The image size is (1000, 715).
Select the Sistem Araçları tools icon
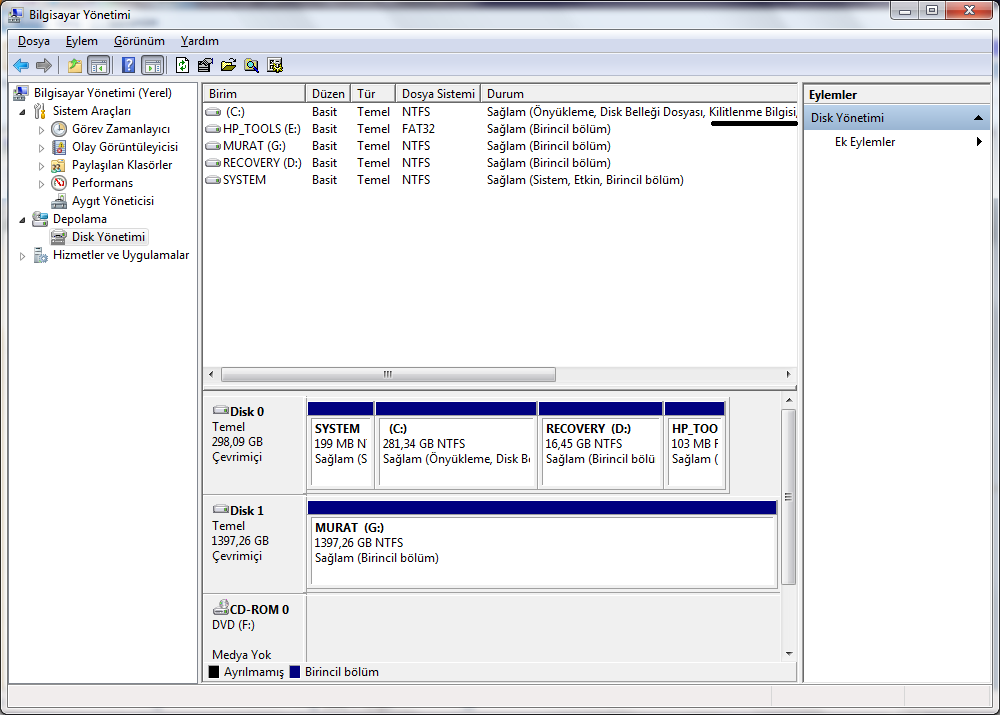tap(40, 111)
